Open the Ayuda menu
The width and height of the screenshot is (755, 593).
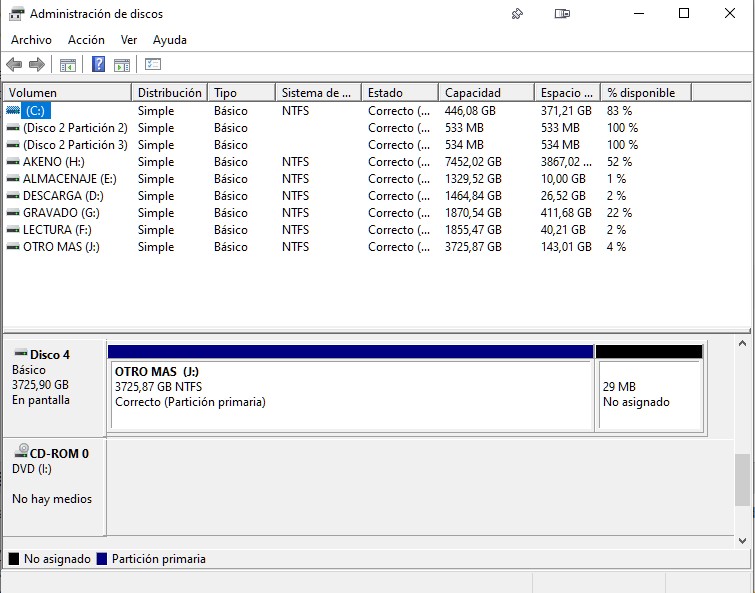pos(169,40)
